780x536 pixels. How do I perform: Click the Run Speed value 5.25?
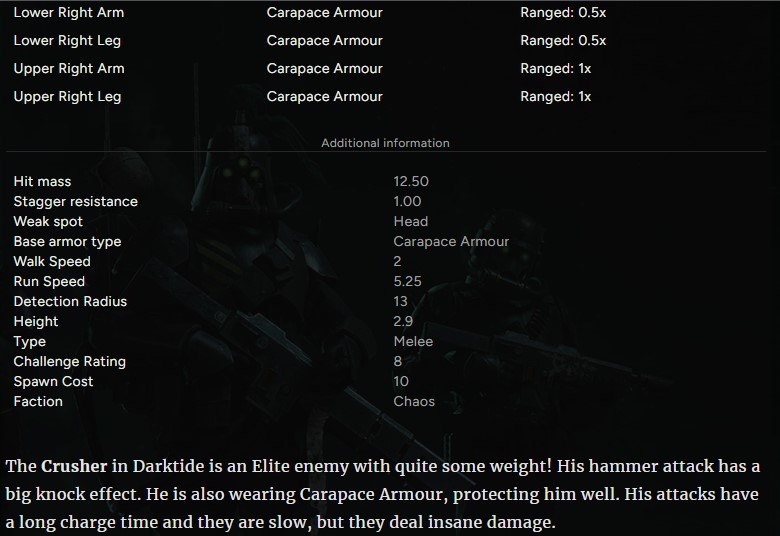(407, 281)
